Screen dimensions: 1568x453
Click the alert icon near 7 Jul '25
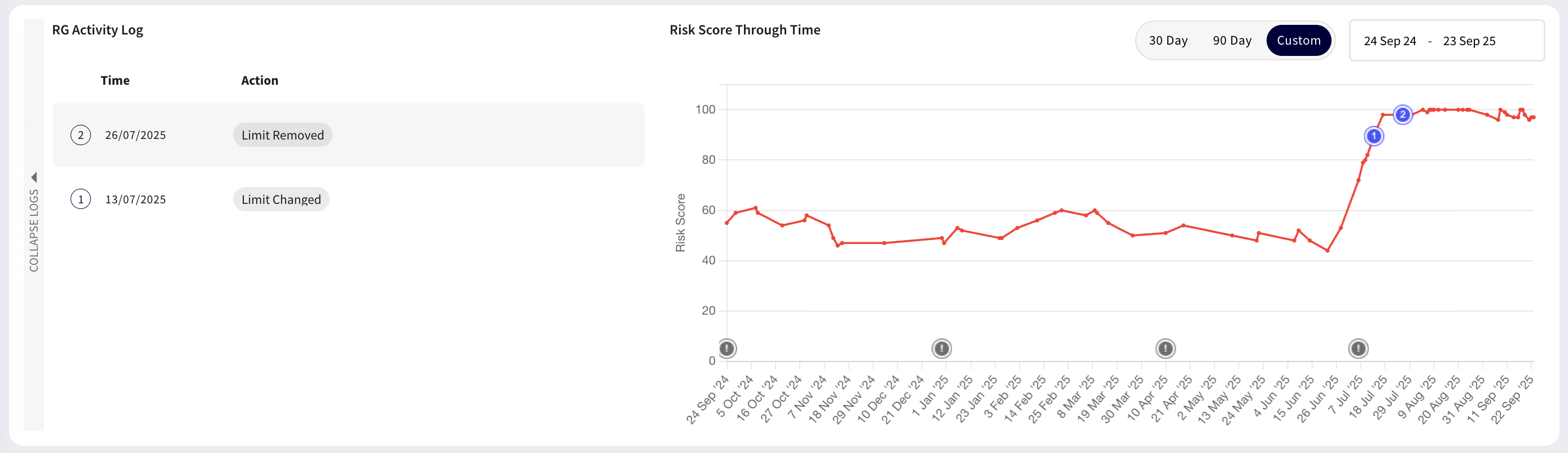pyautogui.click(x=1358, y=349)
